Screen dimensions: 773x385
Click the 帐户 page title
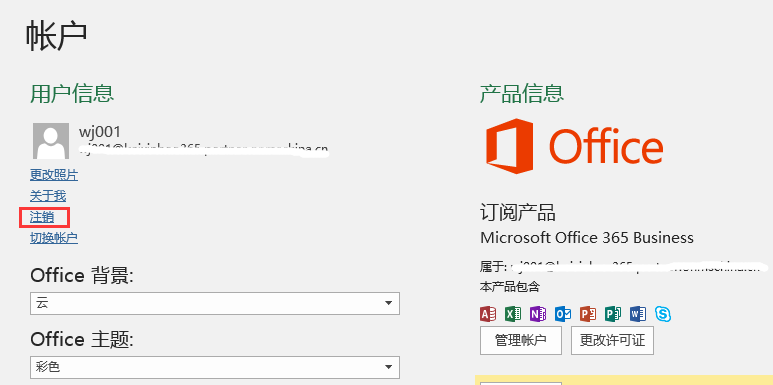point(57,36)
